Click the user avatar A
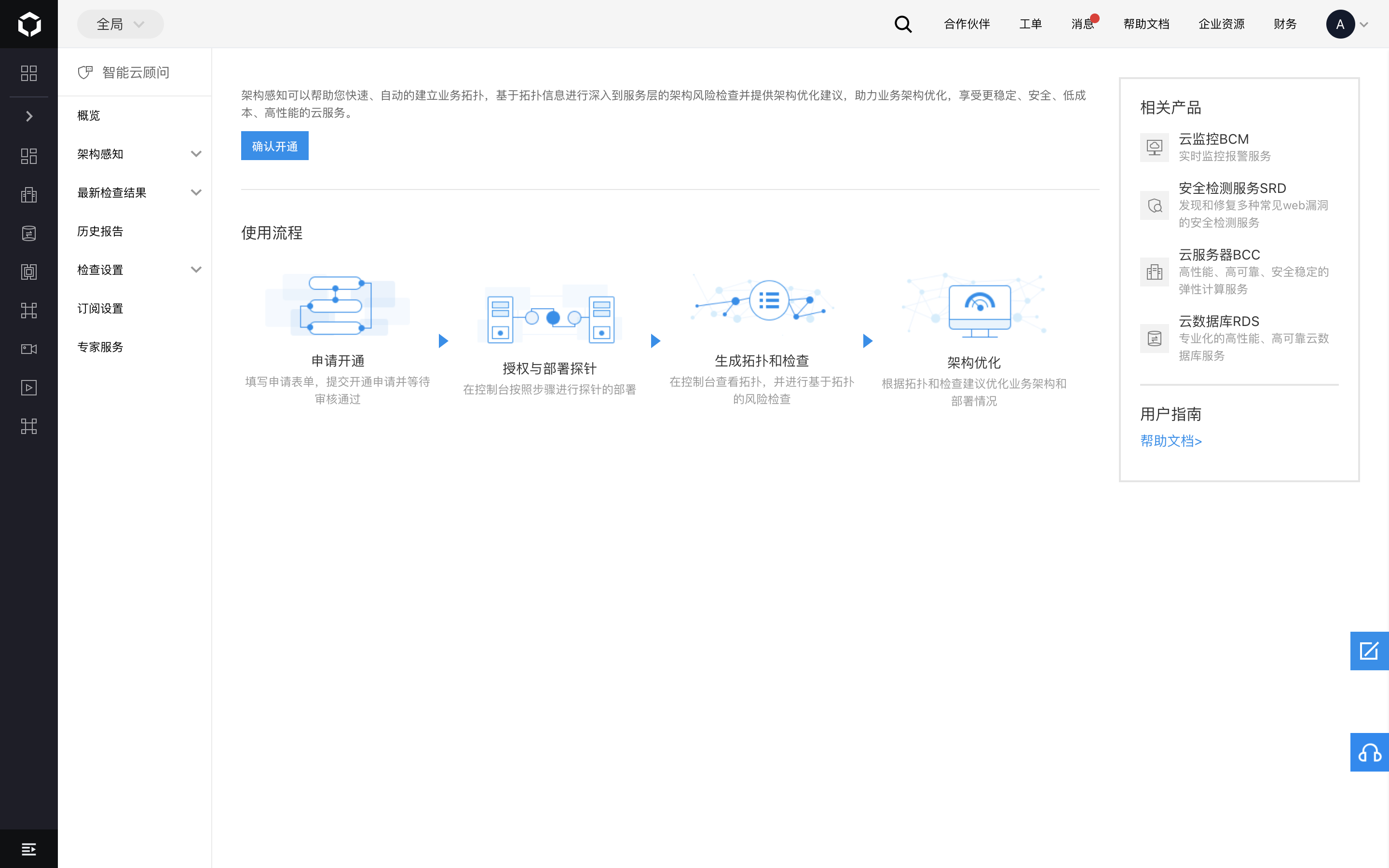Image resolution: width=1389 pixels, height=868 pixels. (x=1340, y=24)
